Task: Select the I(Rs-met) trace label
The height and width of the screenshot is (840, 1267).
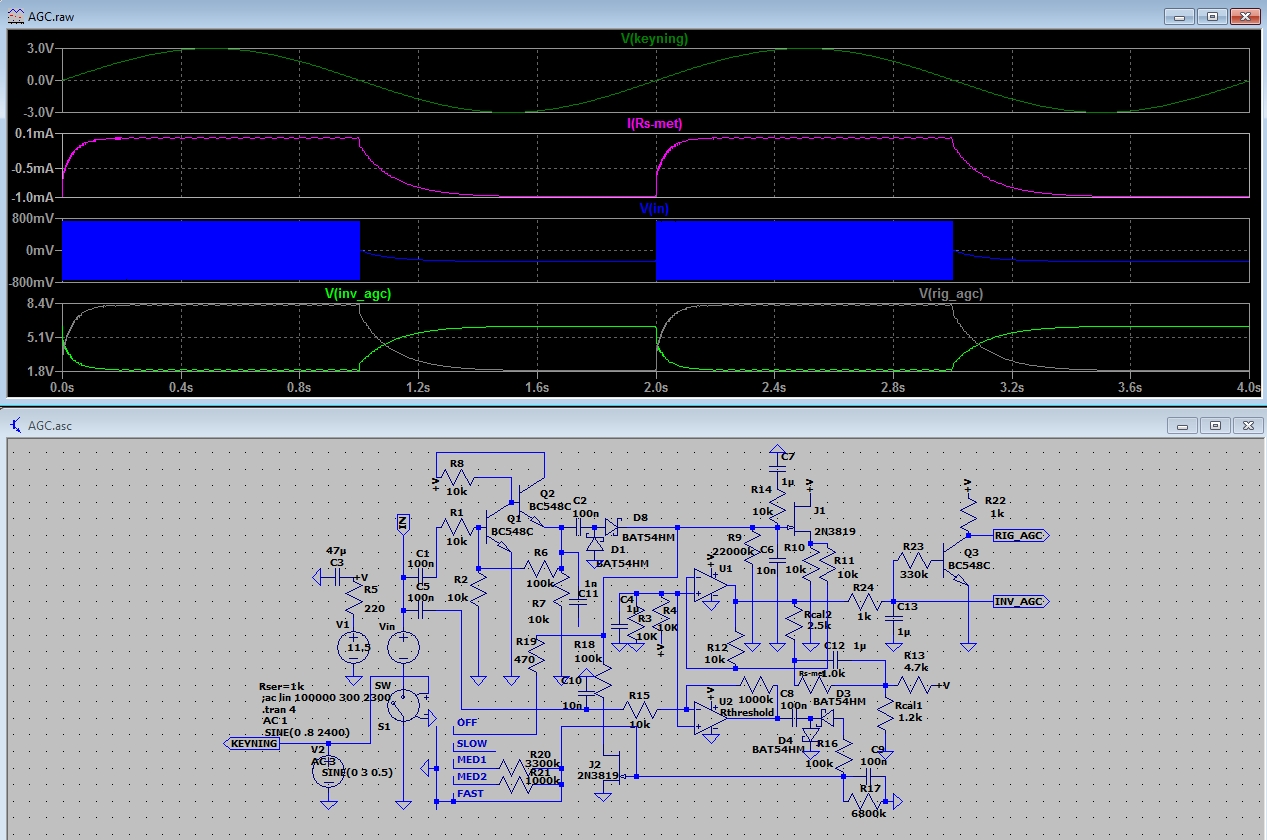Action: [654, 123]
